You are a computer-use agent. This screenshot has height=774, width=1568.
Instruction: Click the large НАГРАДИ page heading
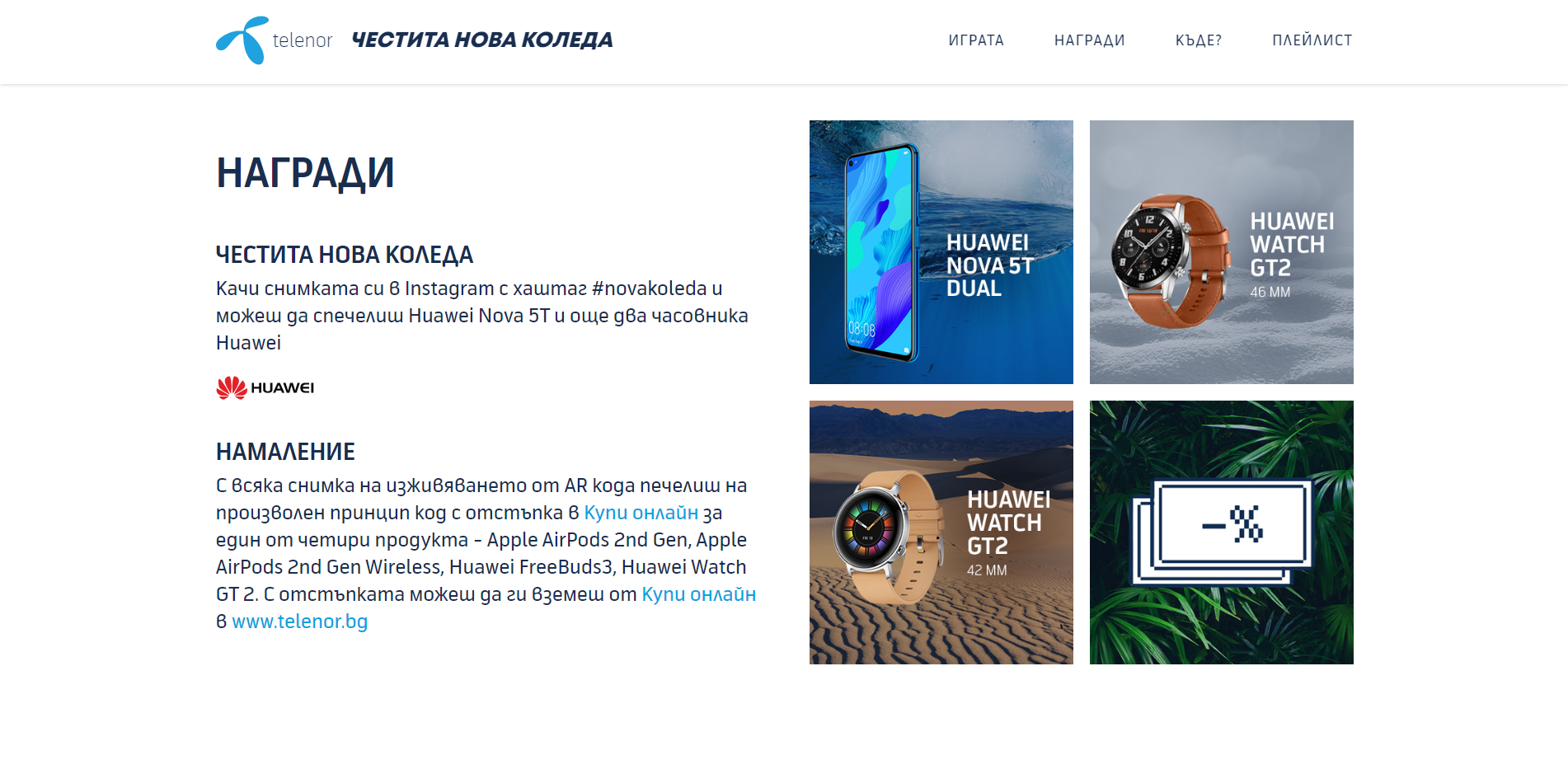click(305, 173)
